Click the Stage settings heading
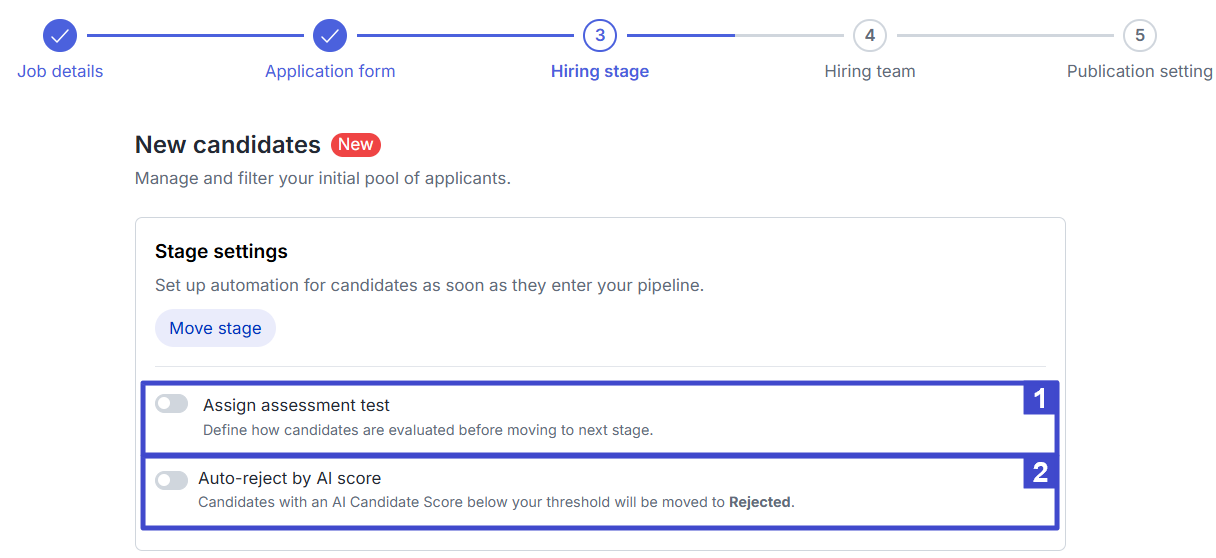This screenshot has width=1216, height=558. [221, 251]
